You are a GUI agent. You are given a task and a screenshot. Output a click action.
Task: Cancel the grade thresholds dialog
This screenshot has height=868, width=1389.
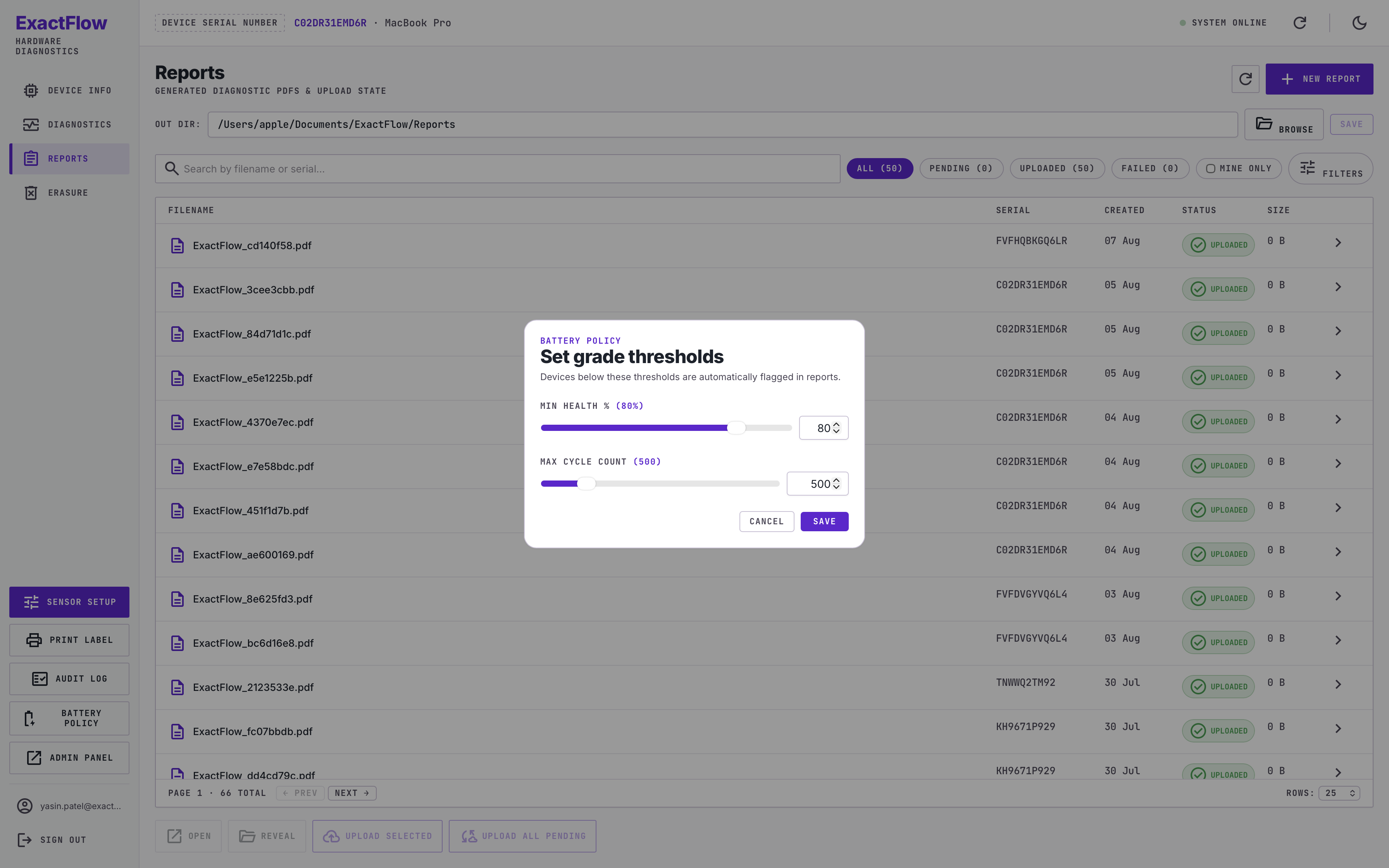tap(766, 522)
